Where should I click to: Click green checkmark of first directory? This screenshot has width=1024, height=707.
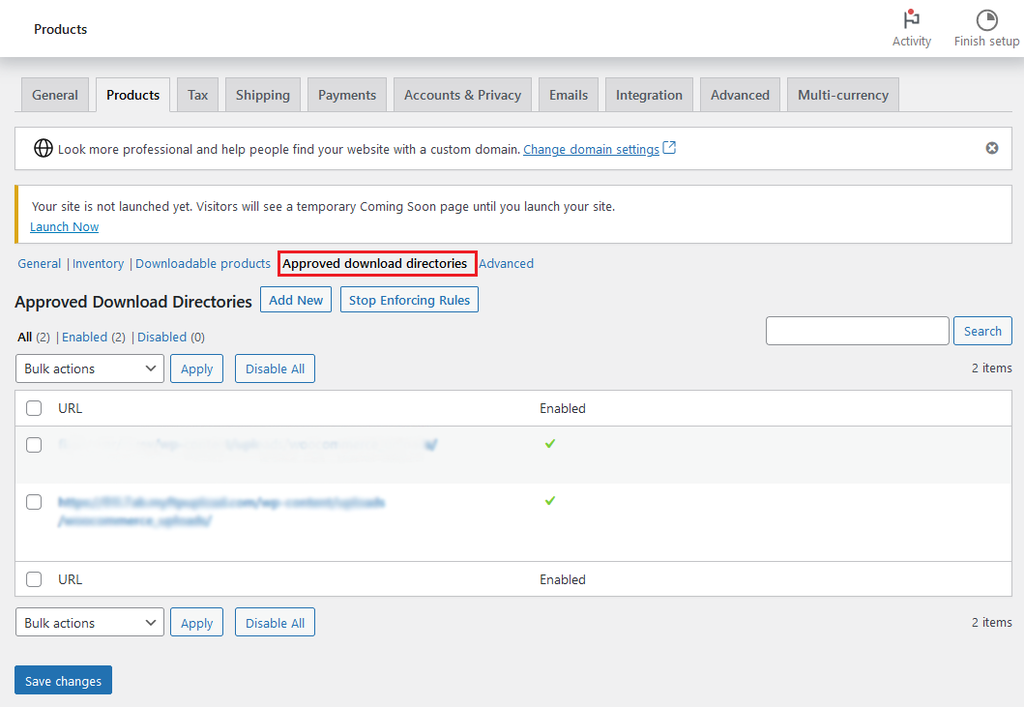click(550, 443)
